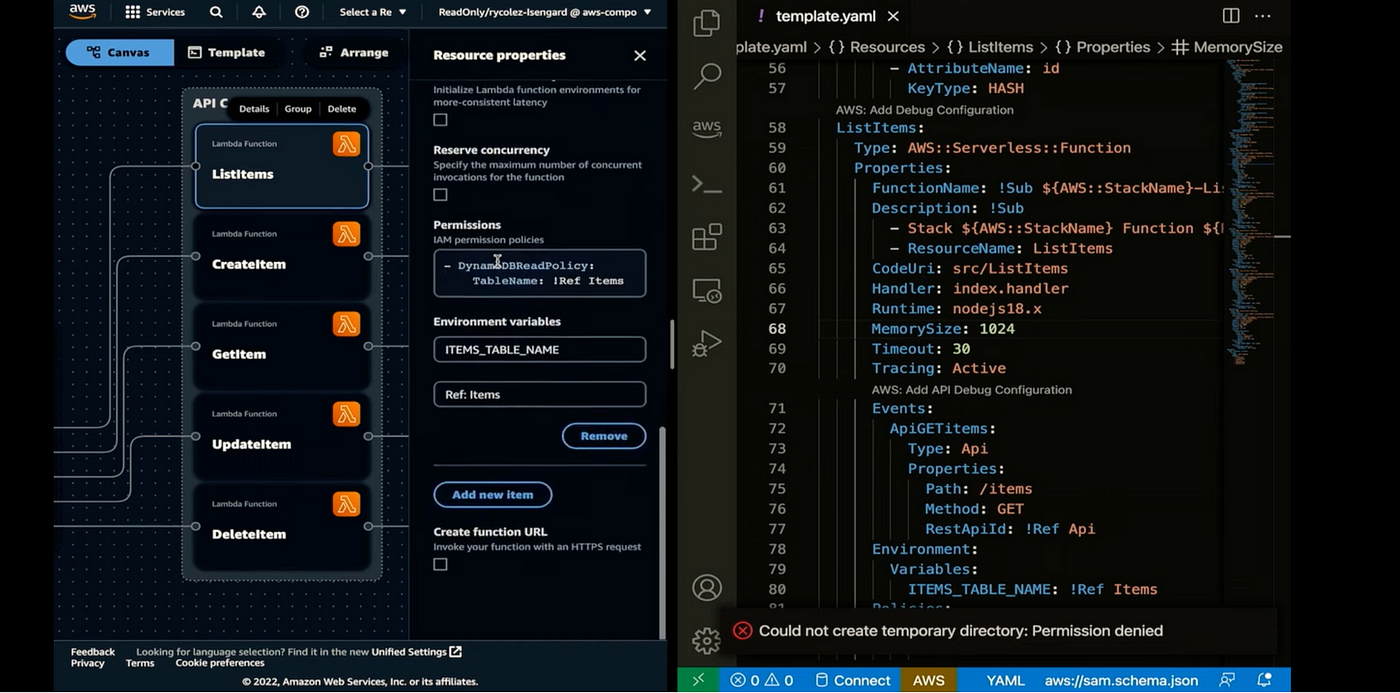This screenshot has width=1400, height=693.
Task: Click Delete in the resource popup menu
Action: pos(342,109)
